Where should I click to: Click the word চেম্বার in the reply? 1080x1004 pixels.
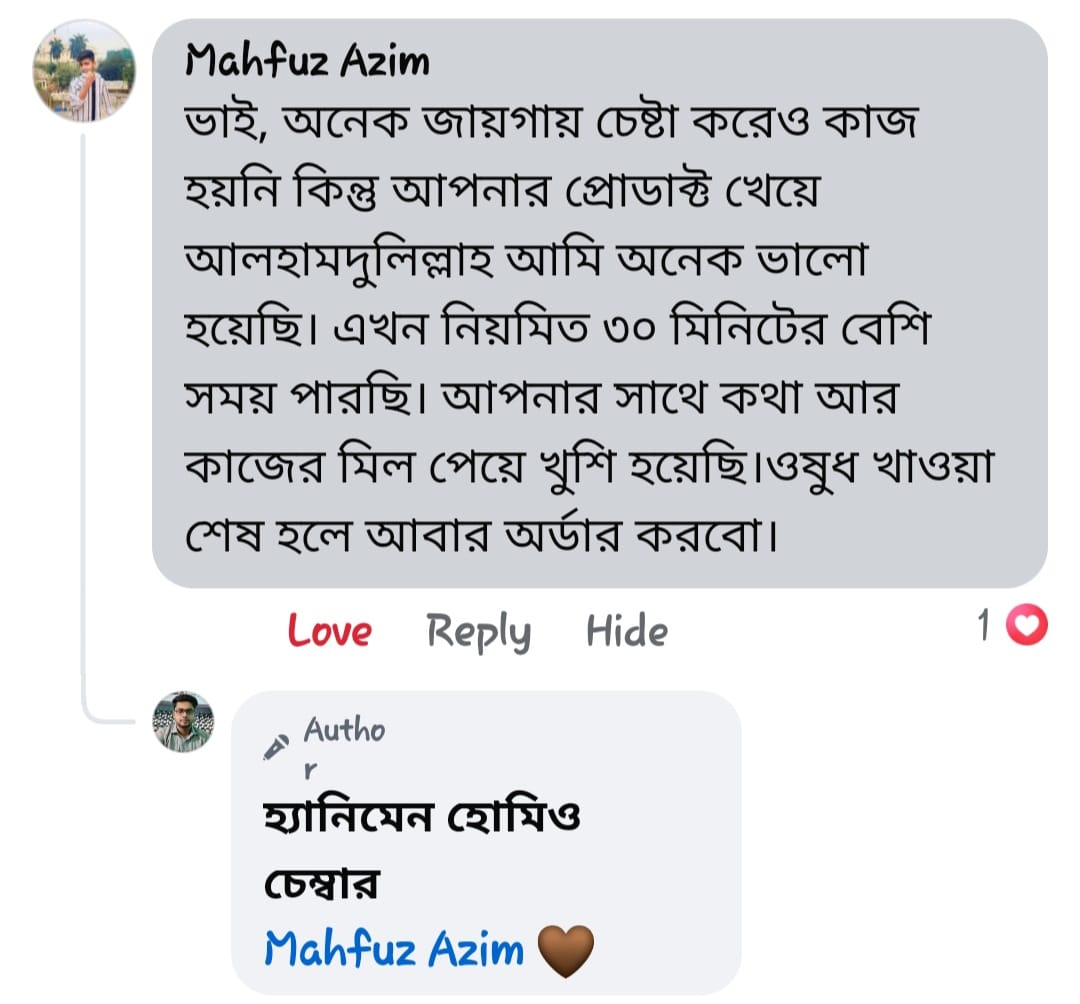[x=325, y=884]
